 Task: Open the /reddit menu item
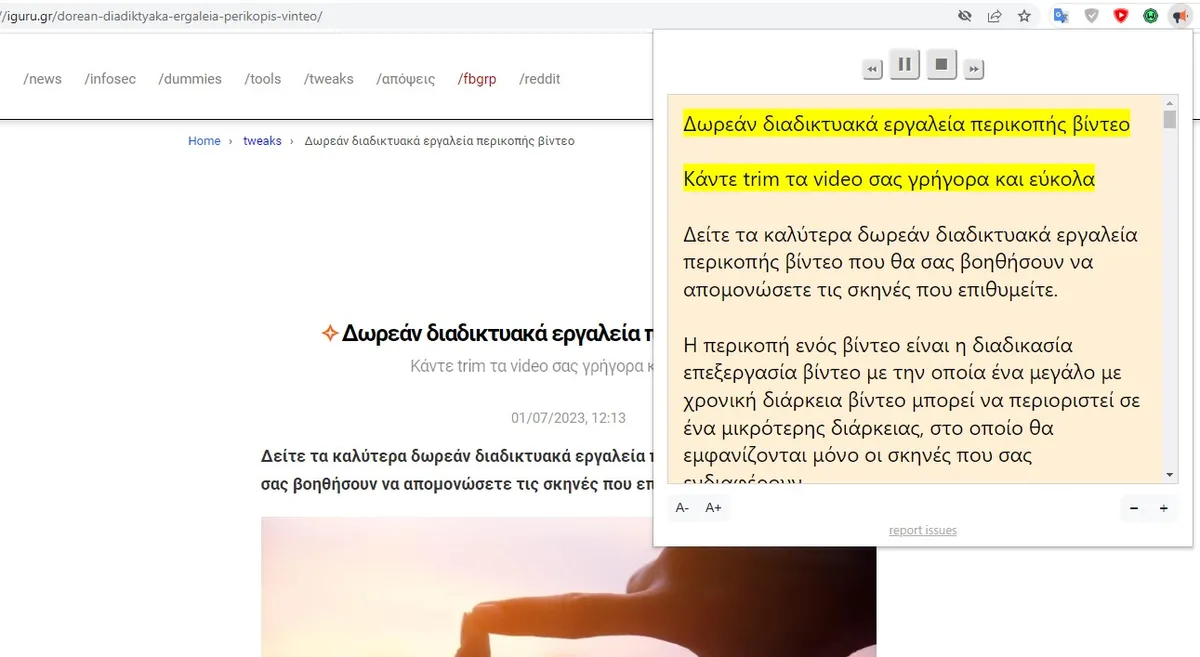tap(540, 79)
